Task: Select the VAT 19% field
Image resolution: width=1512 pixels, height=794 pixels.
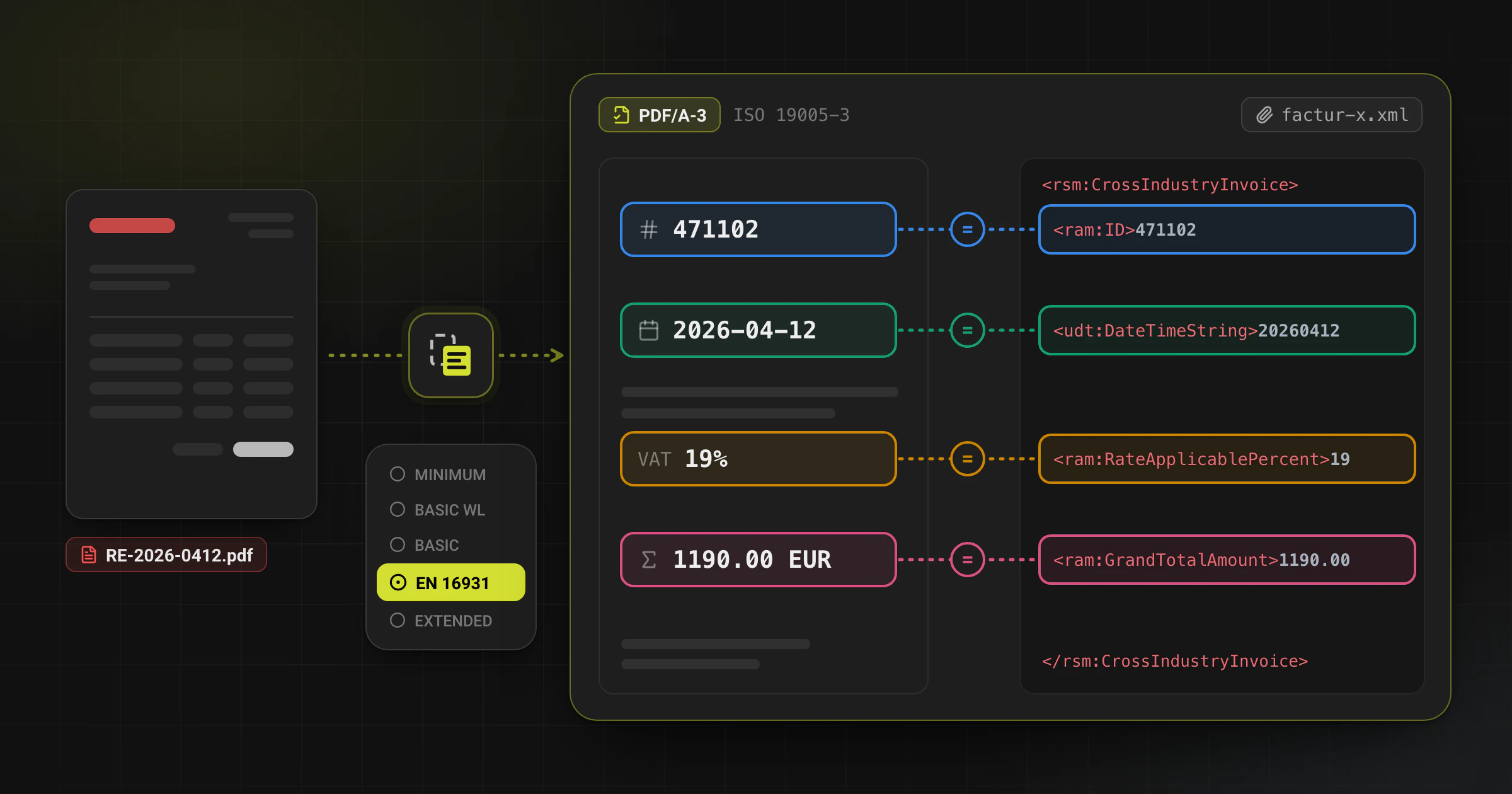Action: (759, 459)
